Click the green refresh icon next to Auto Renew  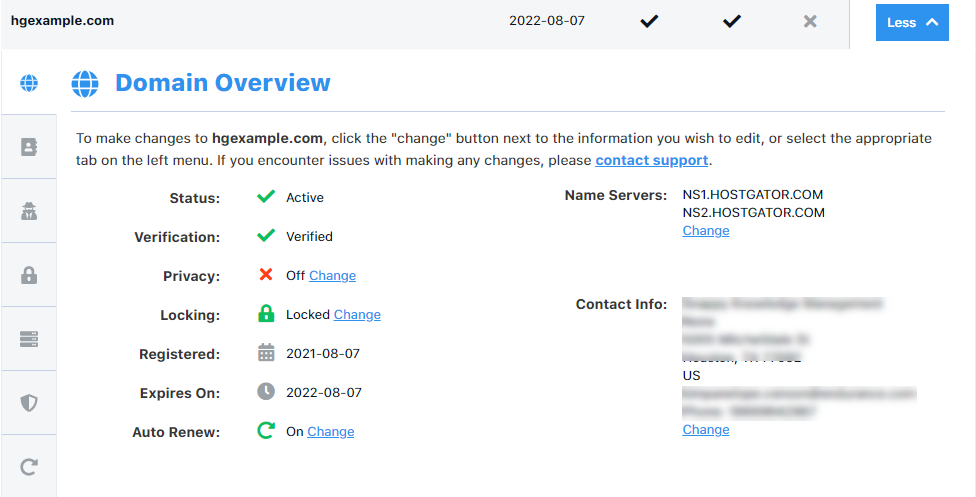266,430
